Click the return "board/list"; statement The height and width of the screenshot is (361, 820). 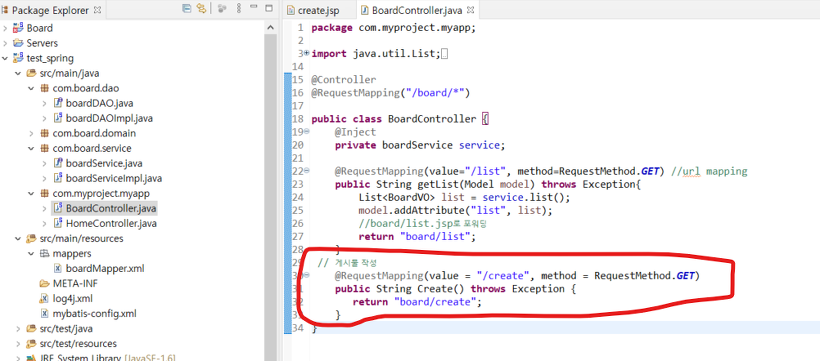point(417,236)
